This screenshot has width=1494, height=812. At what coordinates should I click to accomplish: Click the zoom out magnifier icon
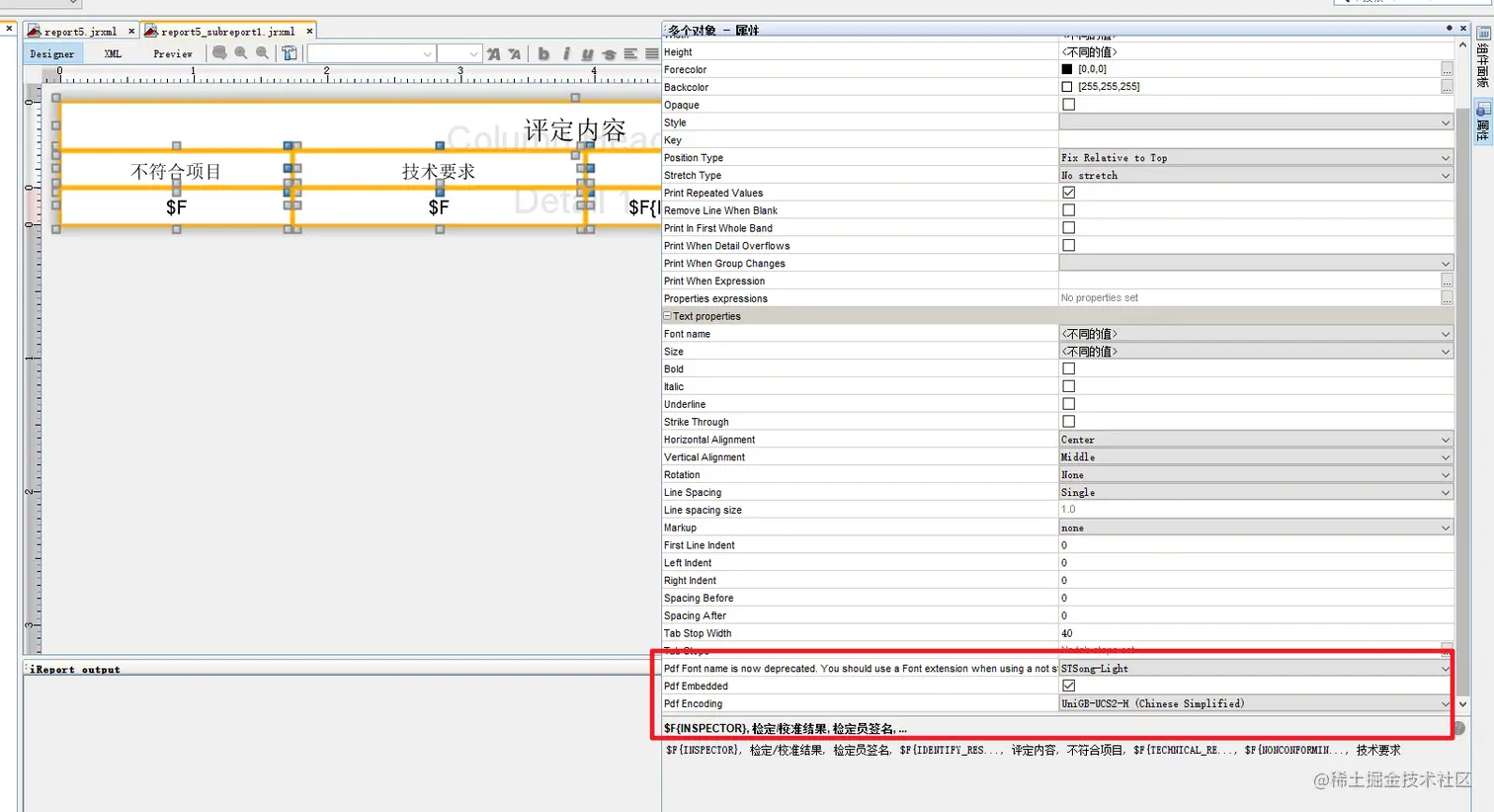point(262,53)
